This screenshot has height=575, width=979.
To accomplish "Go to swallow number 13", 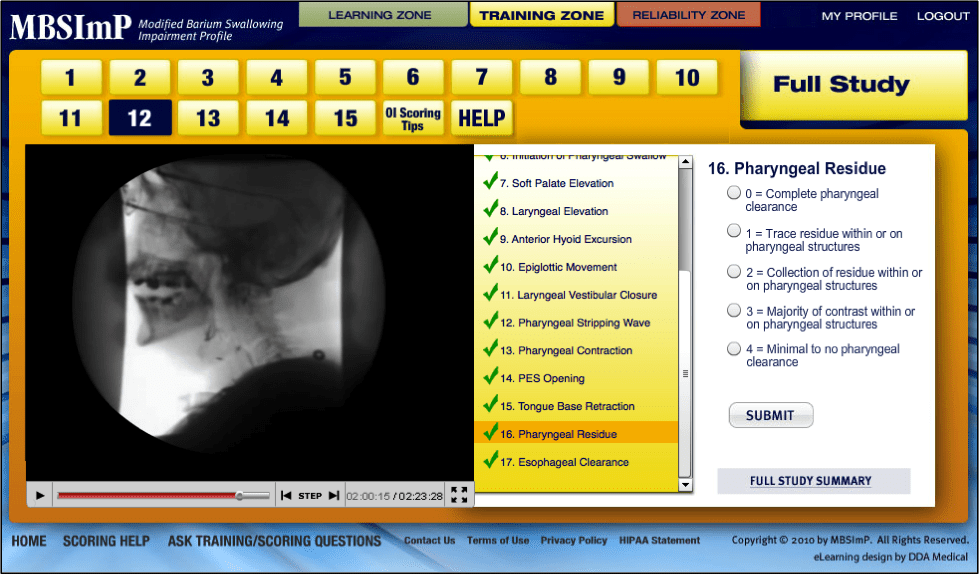I will (x=208, y=118).
